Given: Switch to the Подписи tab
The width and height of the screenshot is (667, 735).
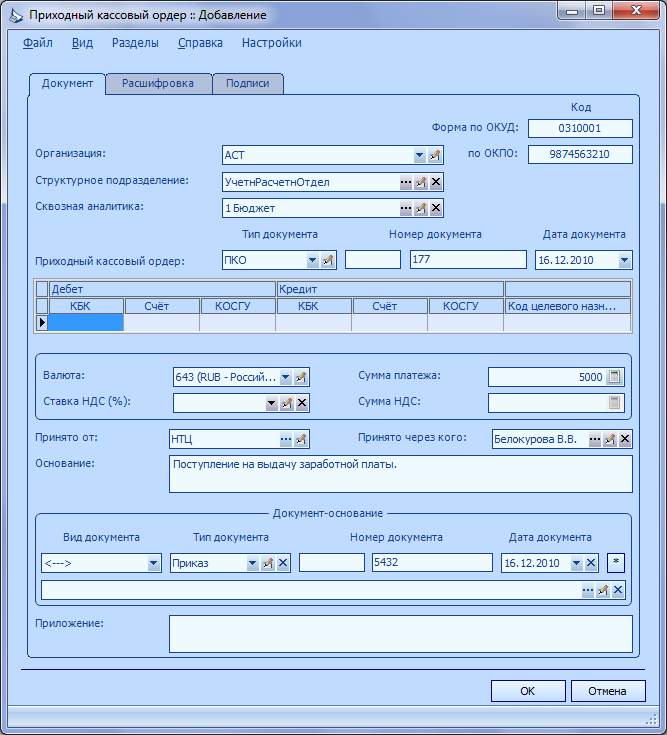Looking at the screenshot, I should tap(247, 83).
